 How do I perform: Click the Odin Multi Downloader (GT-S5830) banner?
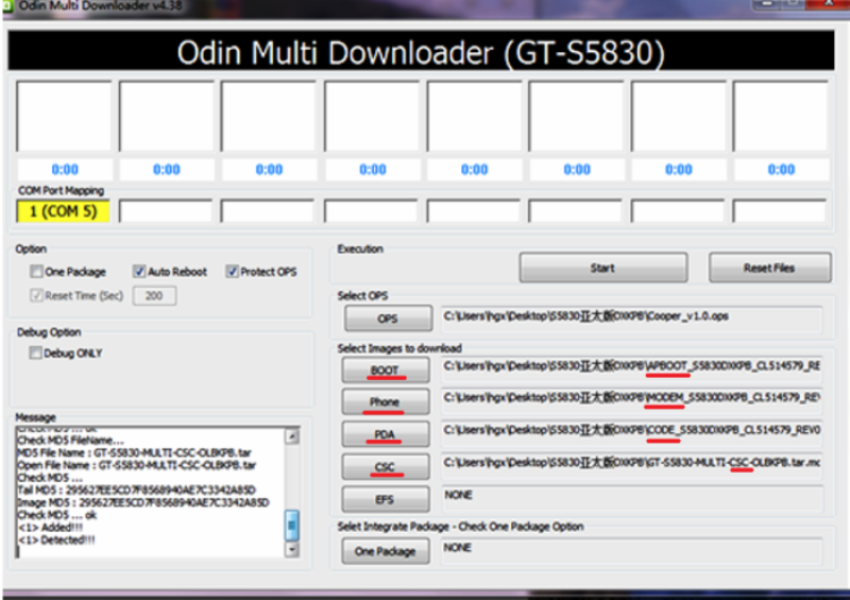point(421,51)
